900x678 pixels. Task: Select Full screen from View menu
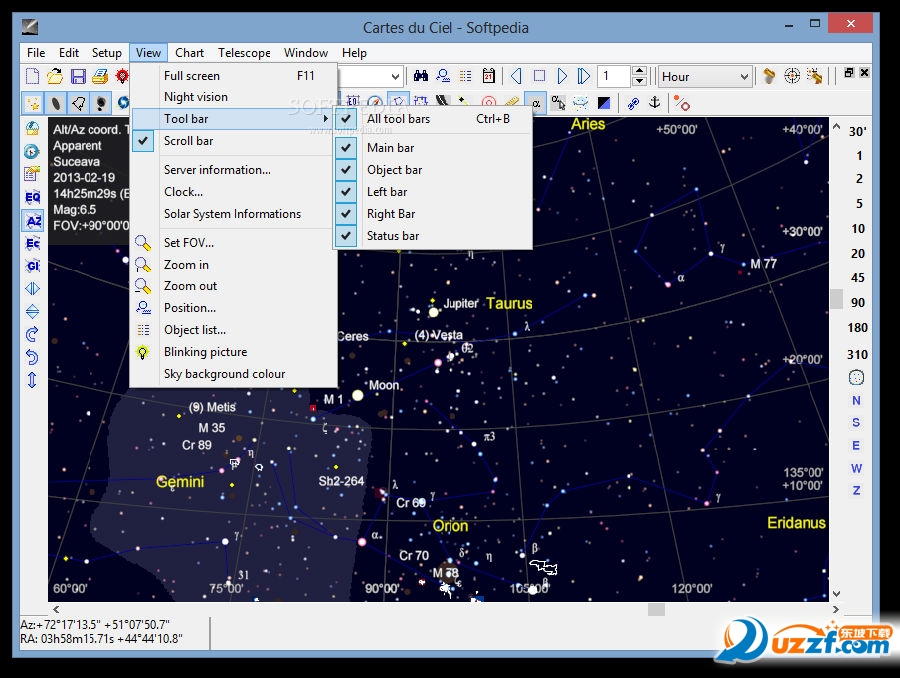(x=232, y=76)
